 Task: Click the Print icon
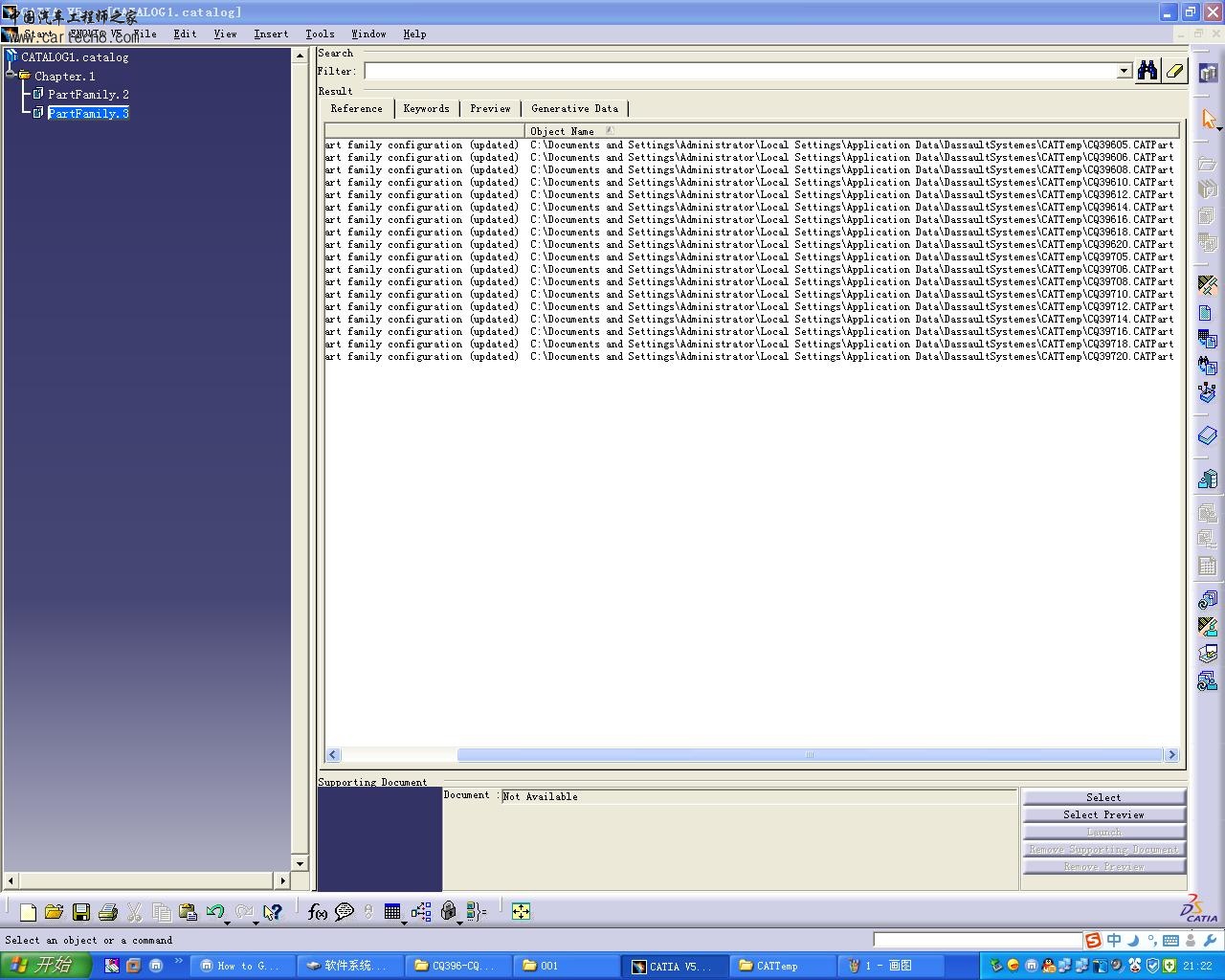tap(108, 912)
